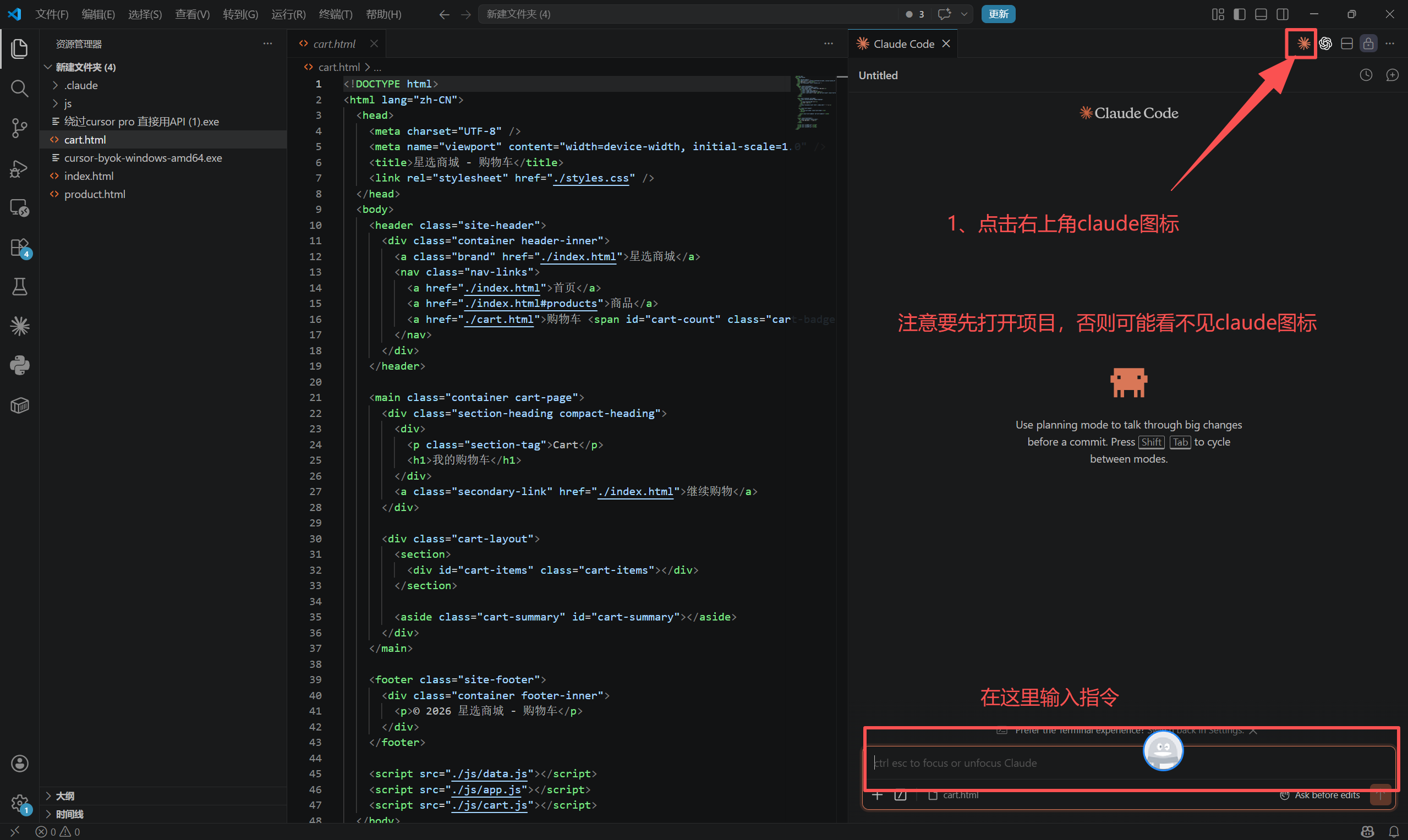Close the cart.html tab
The image size is (1408, 840).
click(x=374, y=43)
